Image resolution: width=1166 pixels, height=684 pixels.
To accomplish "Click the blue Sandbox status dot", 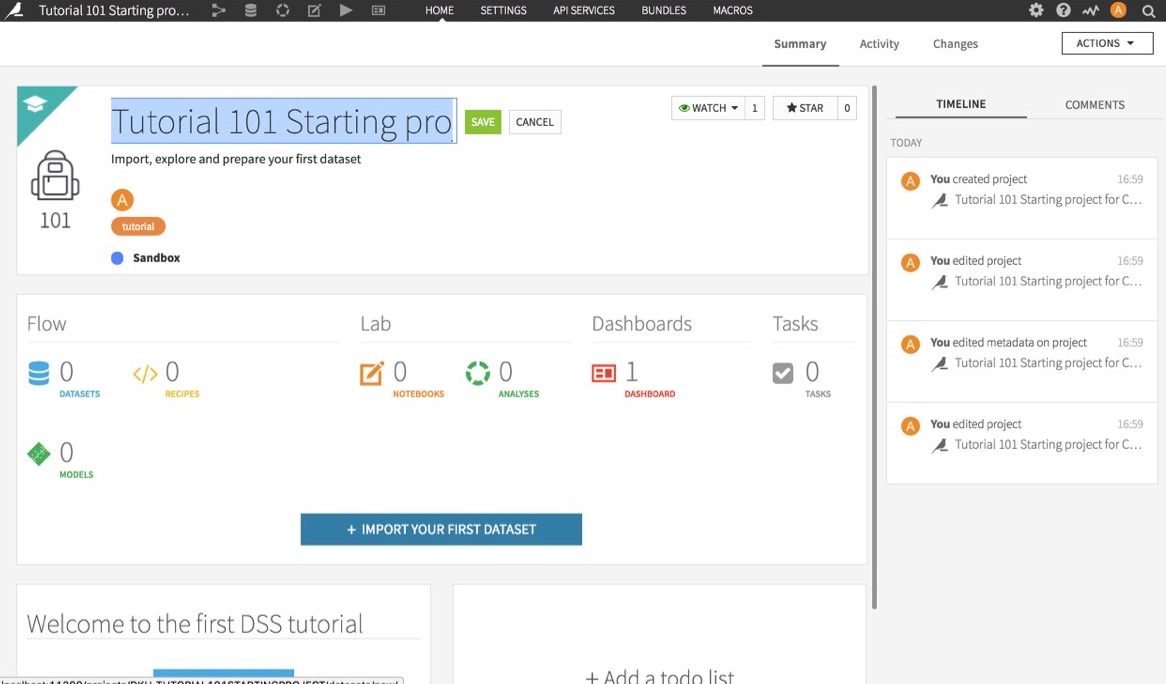I will (x=117, y=258).
